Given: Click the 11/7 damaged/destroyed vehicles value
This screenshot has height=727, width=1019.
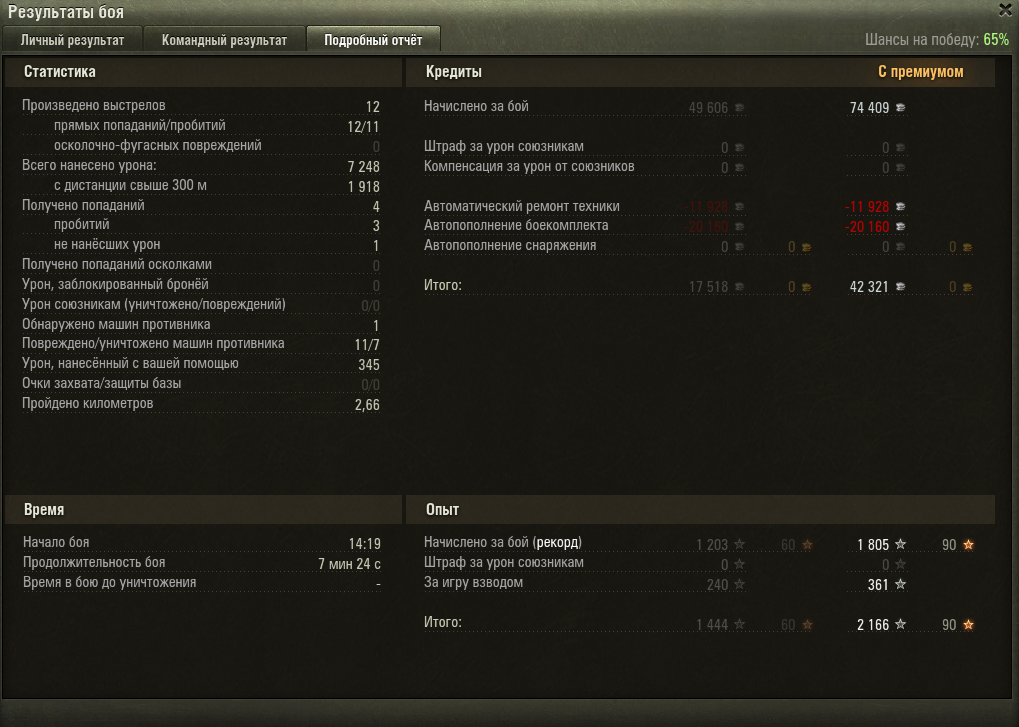Looking at the screenshot, I should click(x=367, y=345).
